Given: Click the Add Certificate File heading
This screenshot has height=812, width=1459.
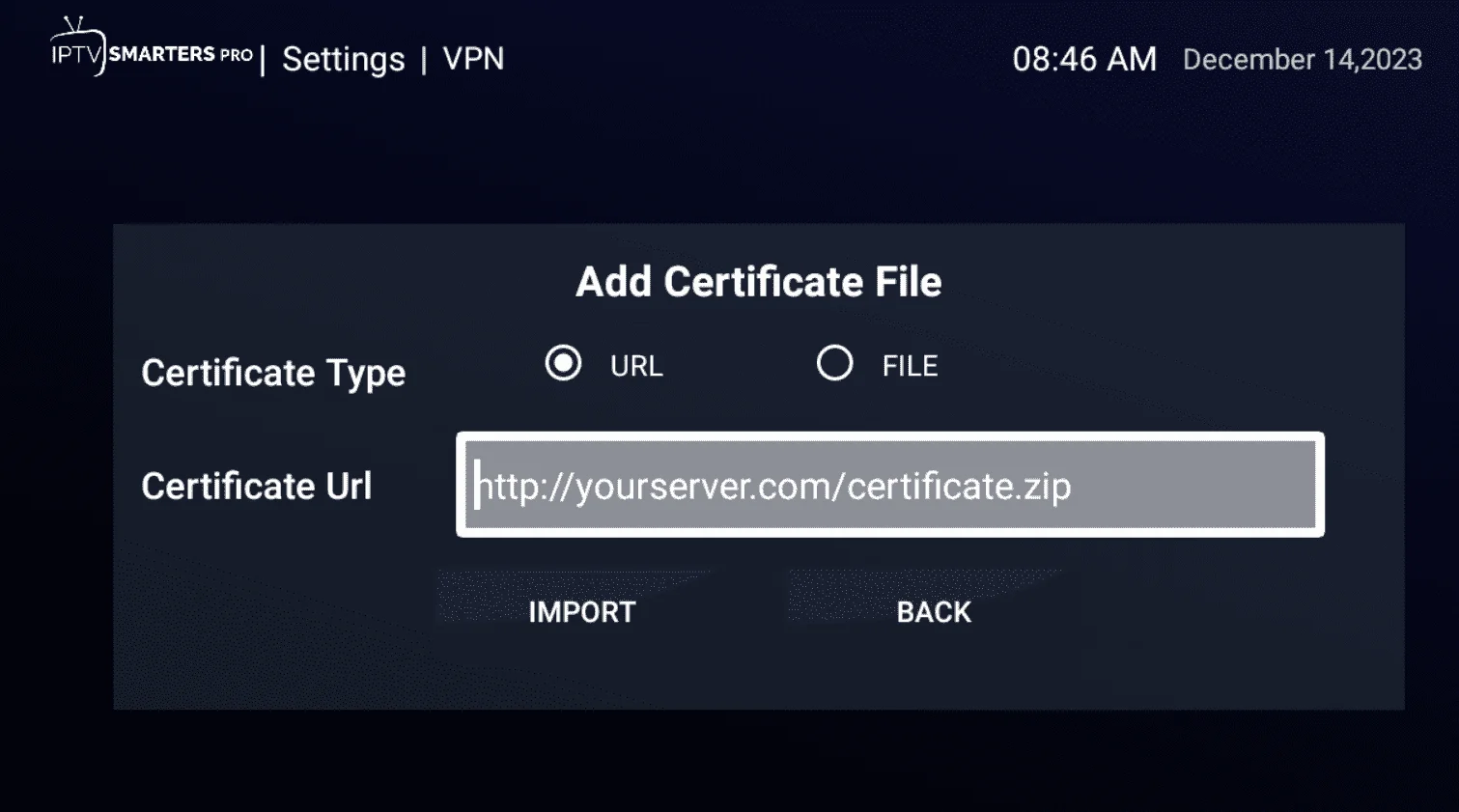Looking at the screenshot, I should 759,282.
